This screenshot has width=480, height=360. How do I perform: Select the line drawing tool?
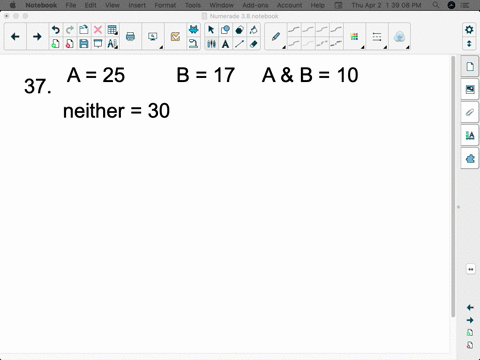click(239, 44)
